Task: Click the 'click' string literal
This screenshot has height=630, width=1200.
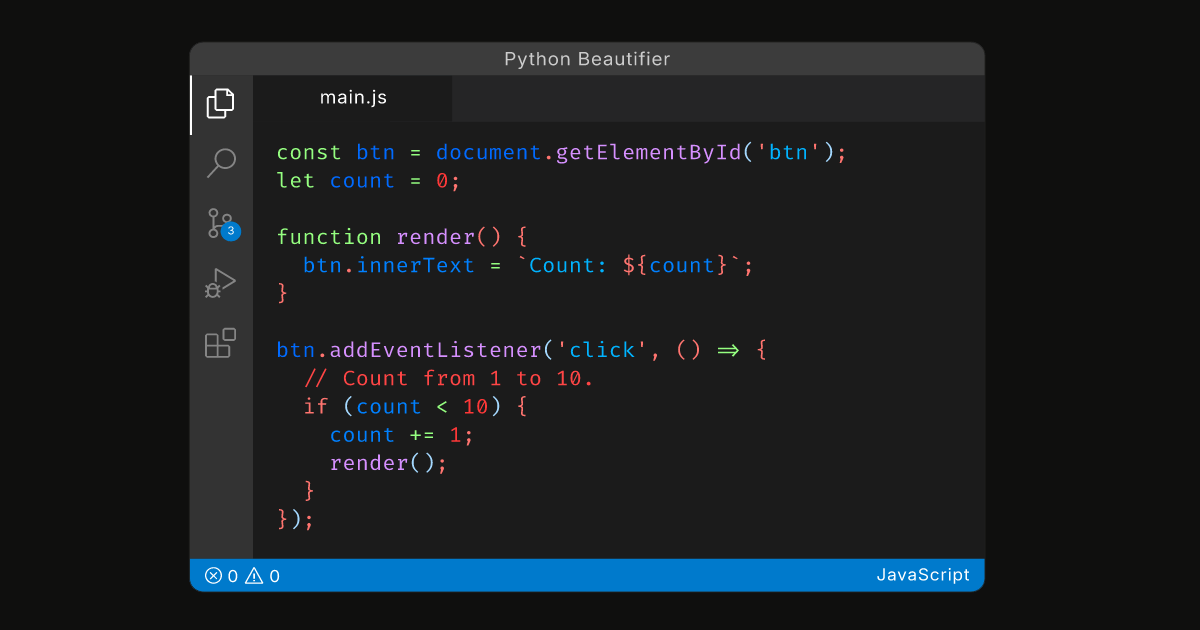Action: [602, 350]
